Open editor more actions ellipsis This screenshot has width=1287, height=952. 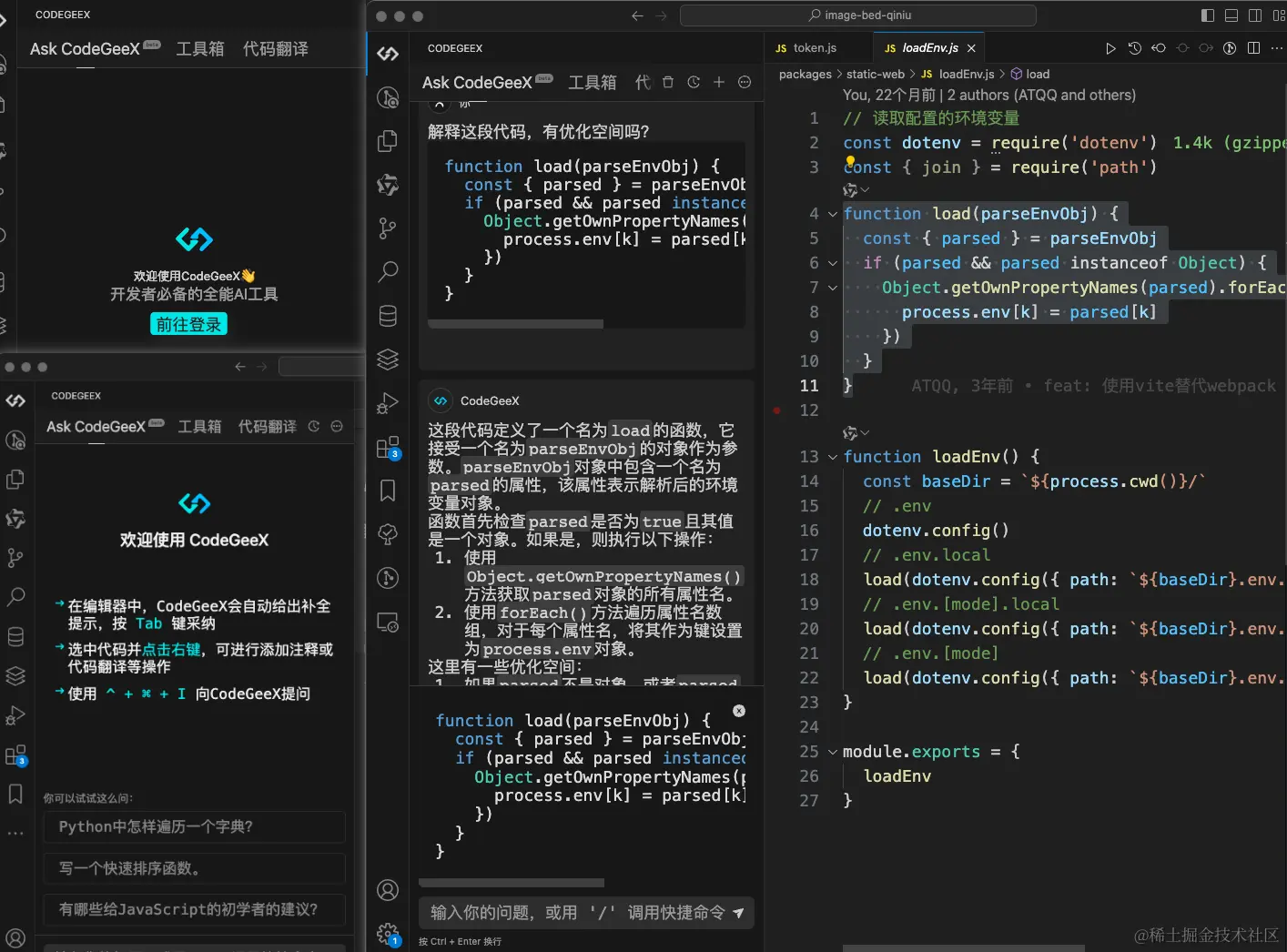[x=1277, y=48]
